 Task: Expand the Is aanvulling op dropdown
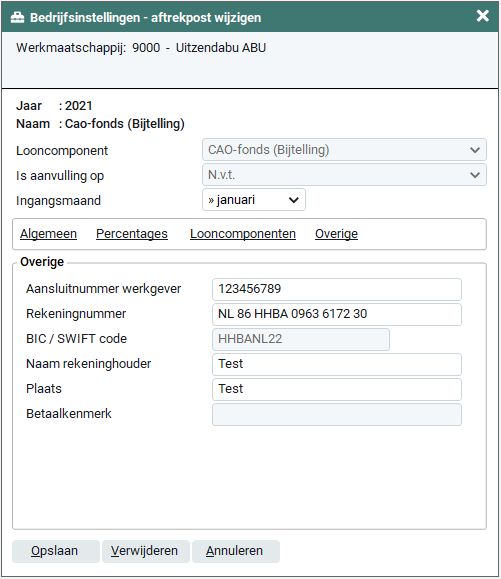pyautogui.click(x=344, y=175)
